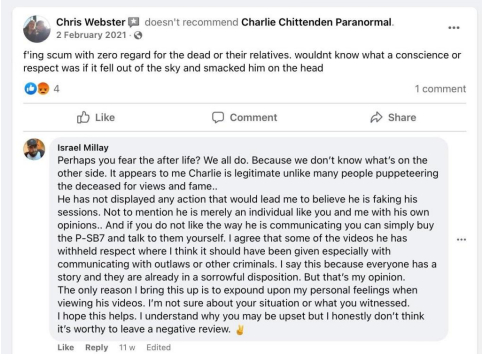Click the Israel Millay commenter name
This screenshot has width=486, height=360.
(83, 148)
